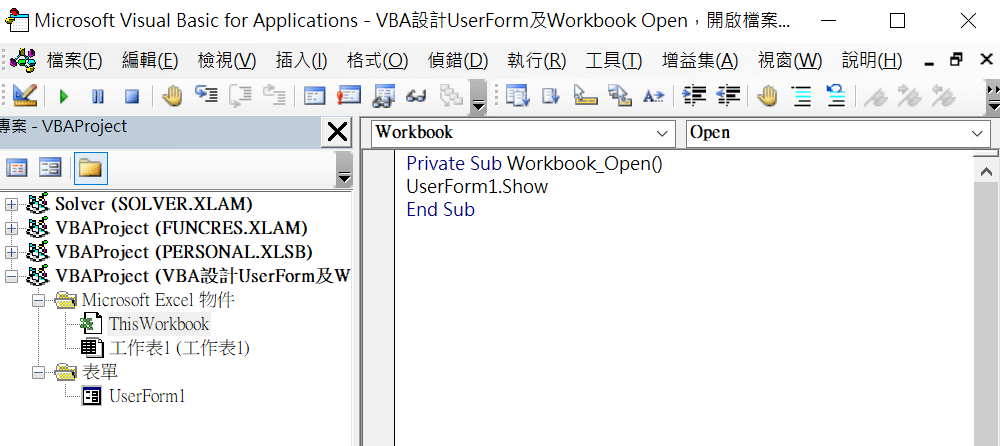Open the Open procedure dropdown

(x=977, y=133)
